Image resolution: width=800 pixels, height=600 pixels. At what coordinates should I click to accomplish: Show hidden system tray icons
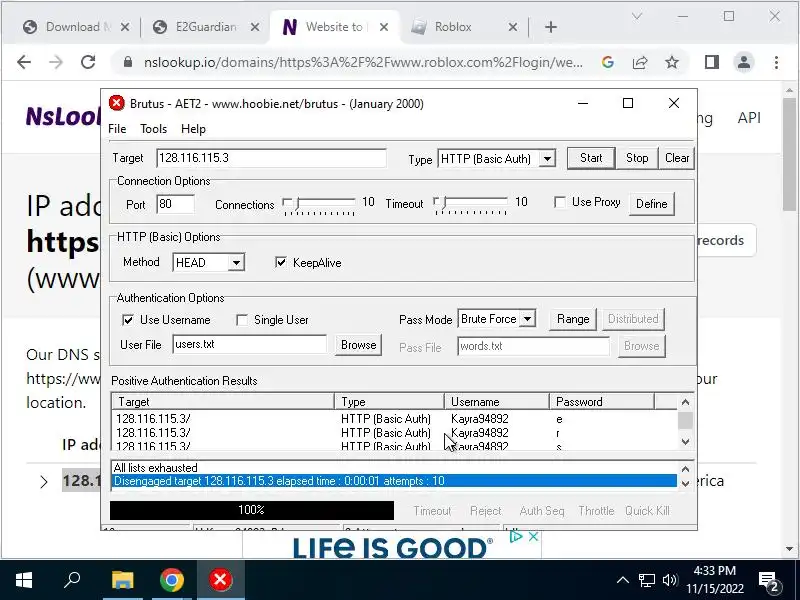tap(622, 580)
